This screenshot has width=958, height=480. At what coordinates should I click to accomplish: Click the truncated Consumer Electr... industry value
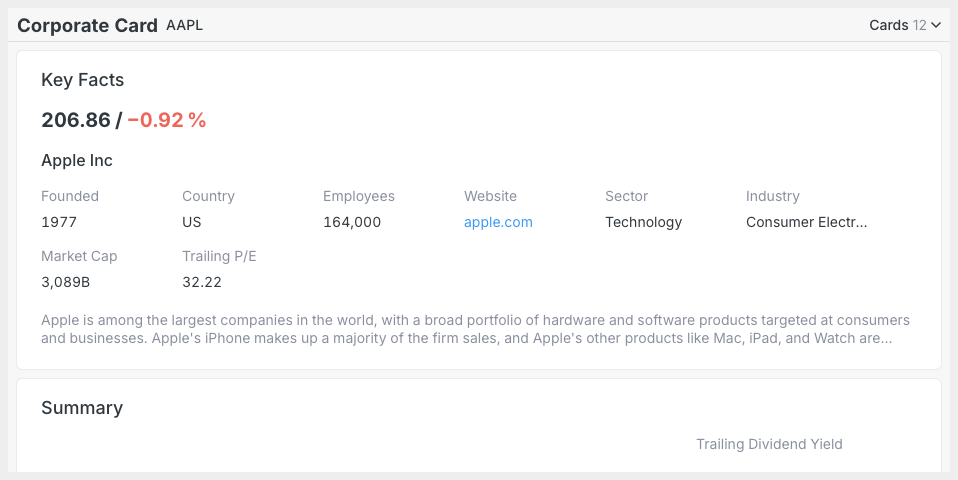[x=806, y=222]
